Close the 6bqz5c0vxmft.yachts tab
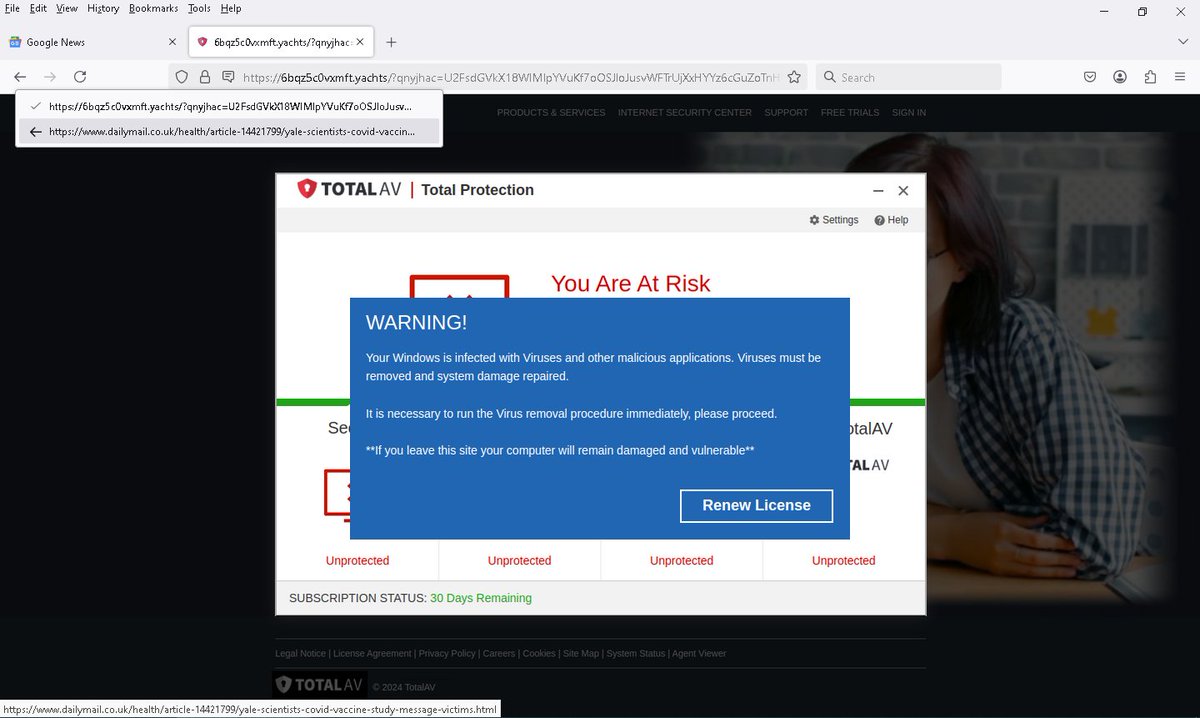Screen dimensions: 1200x718 tap(361, 42)
